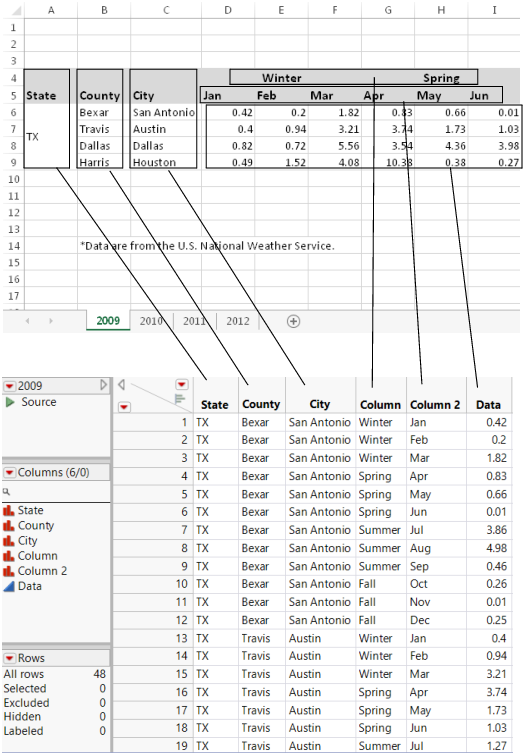Click the Selected rows entry

point(55,689)
